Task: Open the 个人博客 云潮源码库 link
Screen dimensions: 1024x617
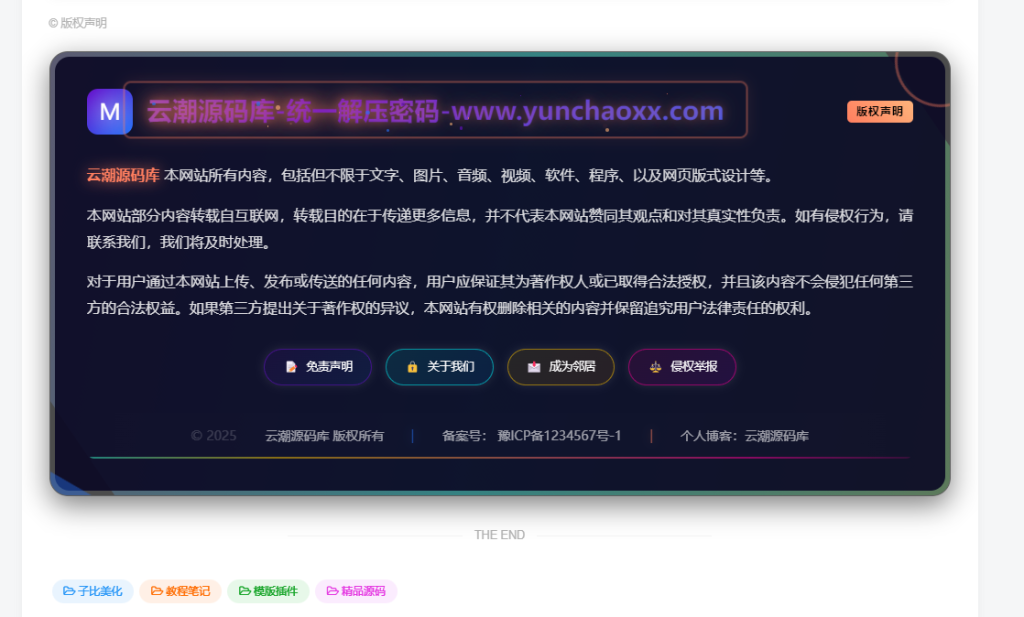Action: point(776,436)
